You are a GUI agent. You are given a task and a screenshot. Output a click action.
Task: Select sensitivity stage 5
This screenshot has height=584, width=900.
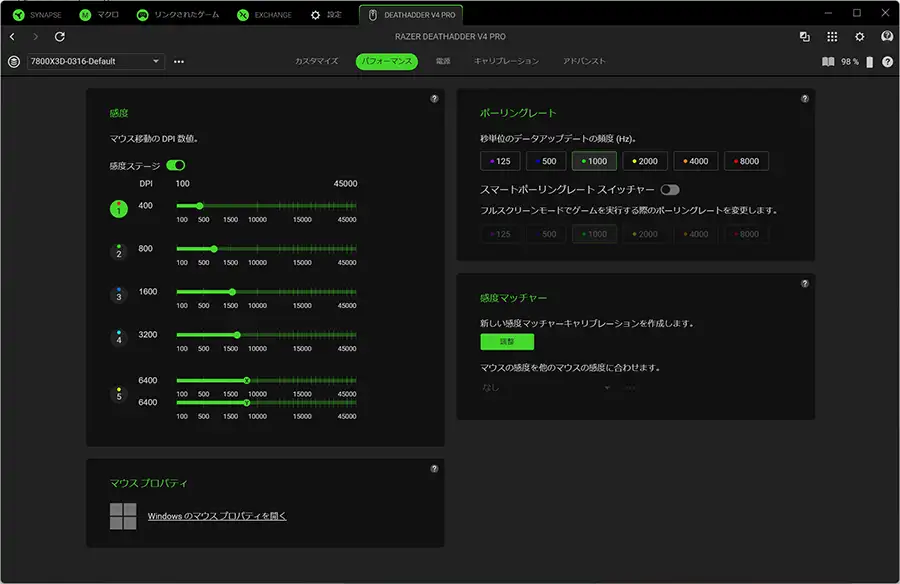pyautogui.click(x=119, y=394)
